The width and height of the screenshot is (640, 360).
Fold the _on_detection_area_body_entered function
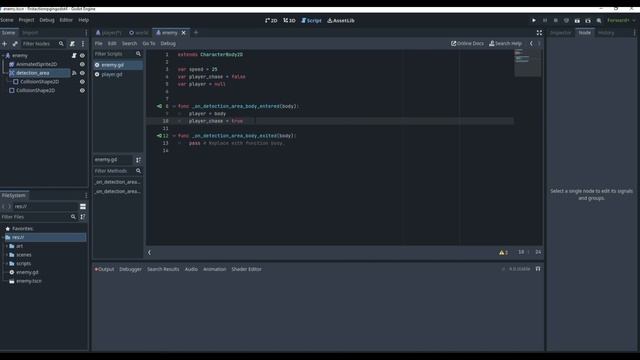point(174,107)
